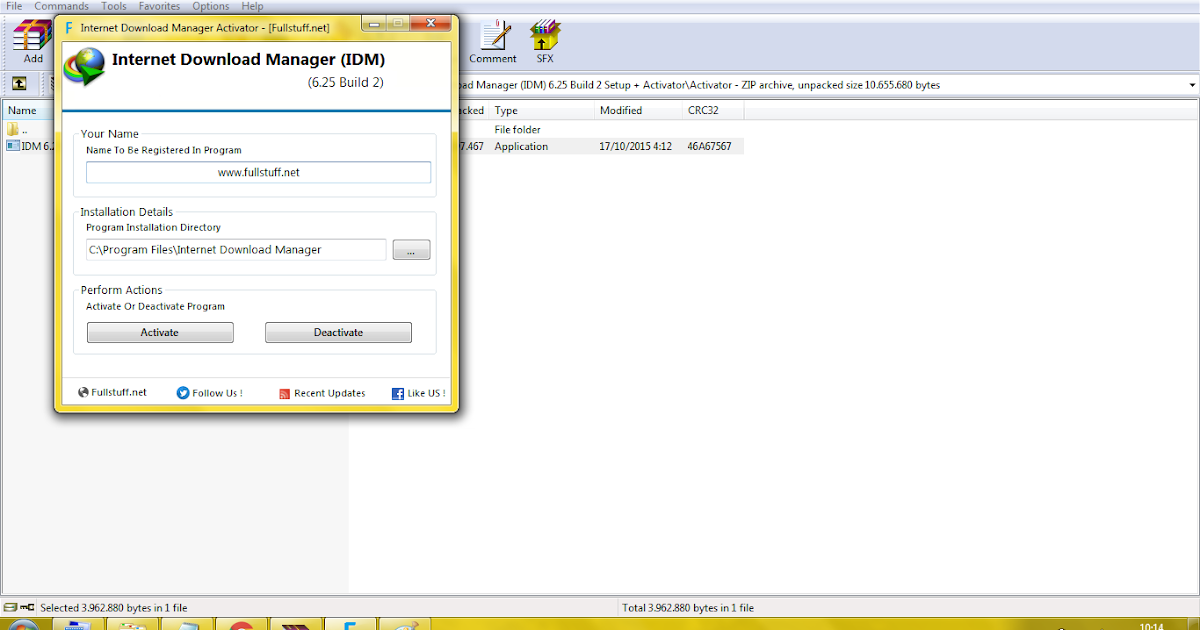Click the registration name input field
The width and height of the screenshot is (1200, 630).
[x=258, y=171]
